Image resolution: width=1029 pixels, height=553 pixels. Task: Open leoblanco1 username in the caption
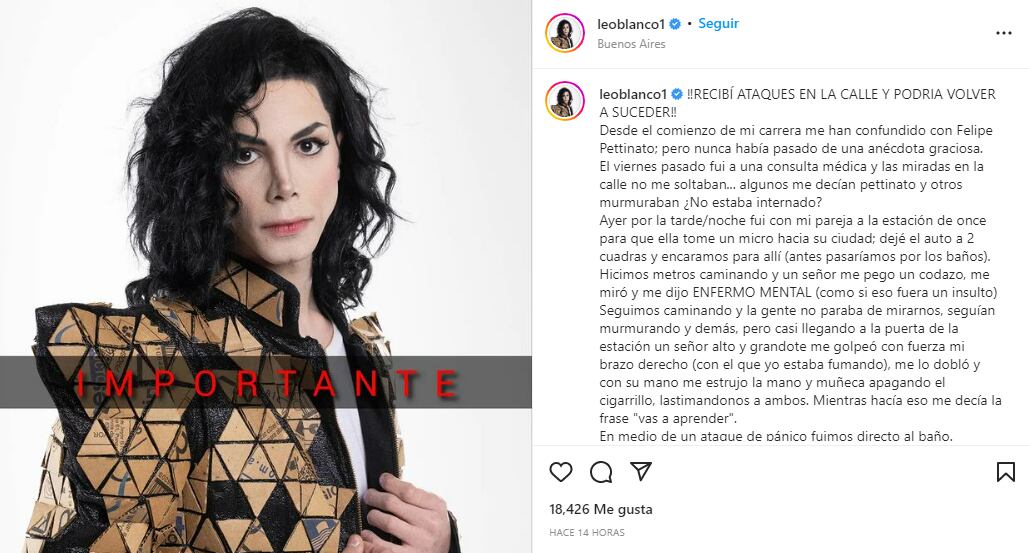tap(633, 94)
